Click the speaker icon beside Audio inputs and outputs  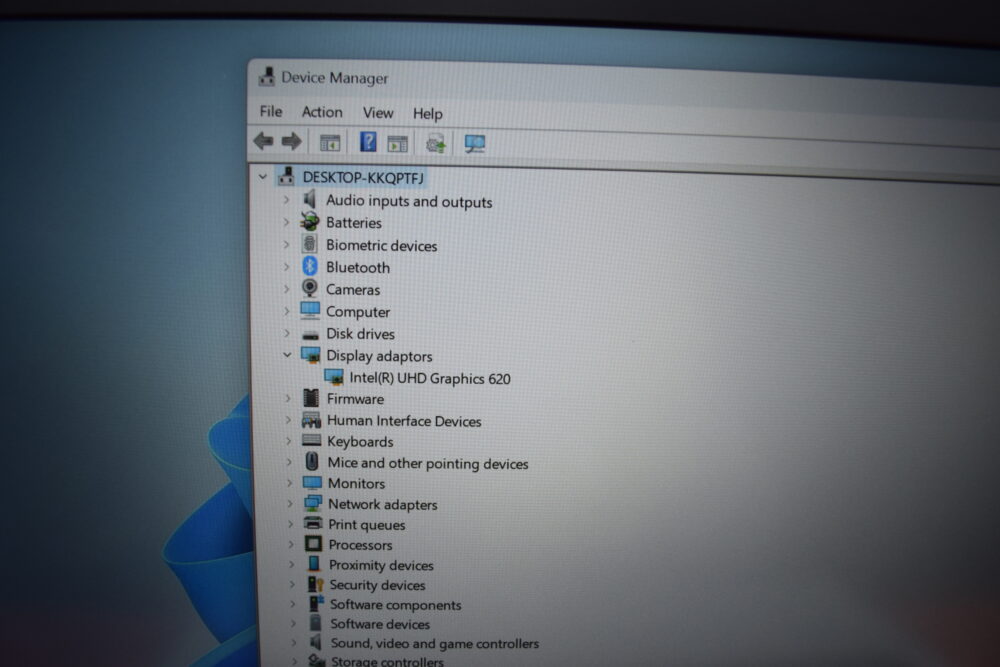[x=310, y=200]
